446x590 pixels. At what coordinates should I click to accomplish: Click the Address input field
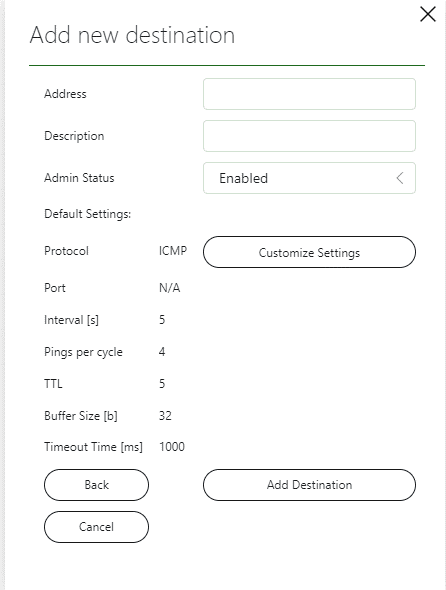pyautogui.click(x=309, y=94)
